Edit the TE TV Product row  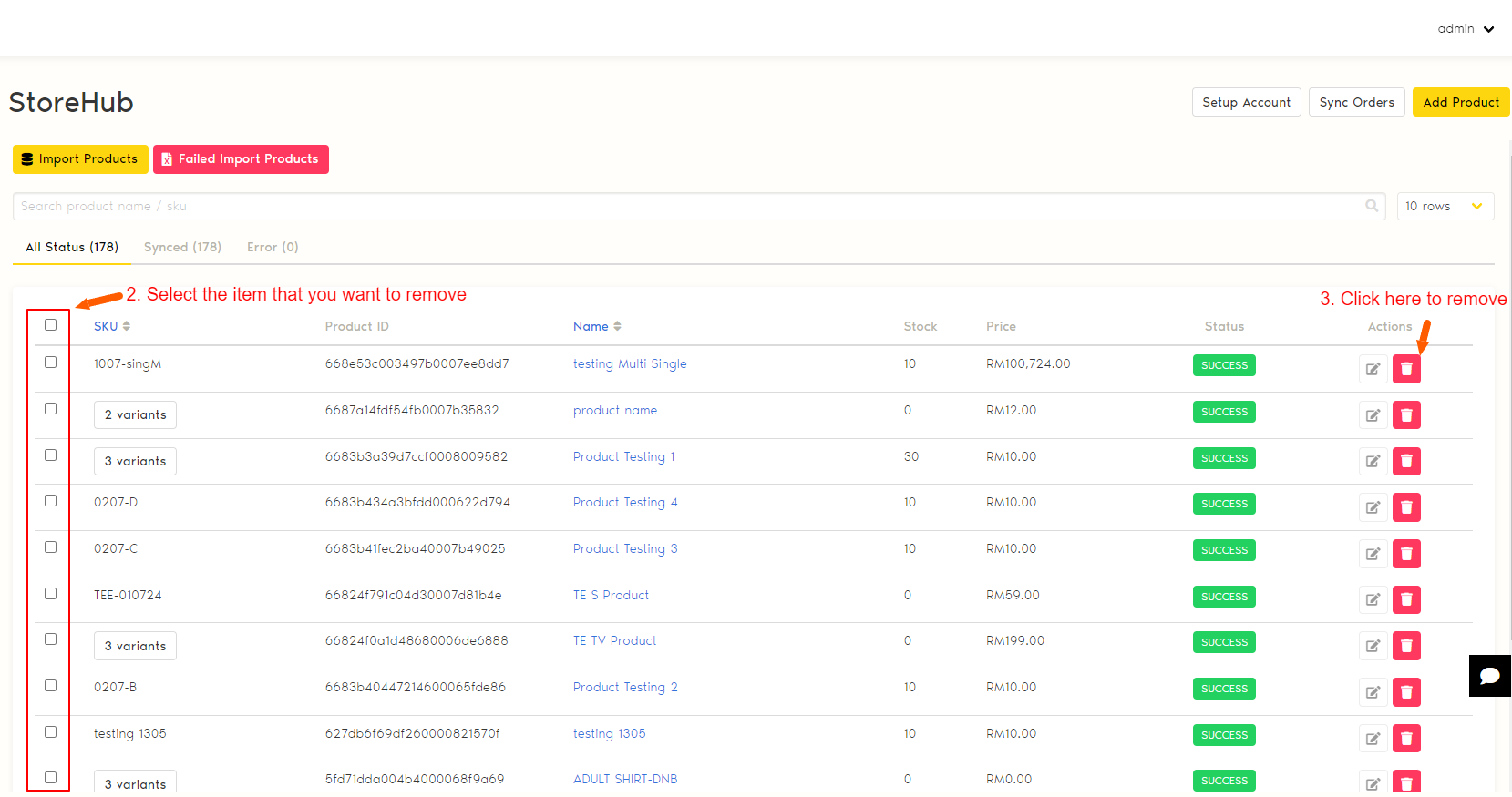(x=1373, y=646)
